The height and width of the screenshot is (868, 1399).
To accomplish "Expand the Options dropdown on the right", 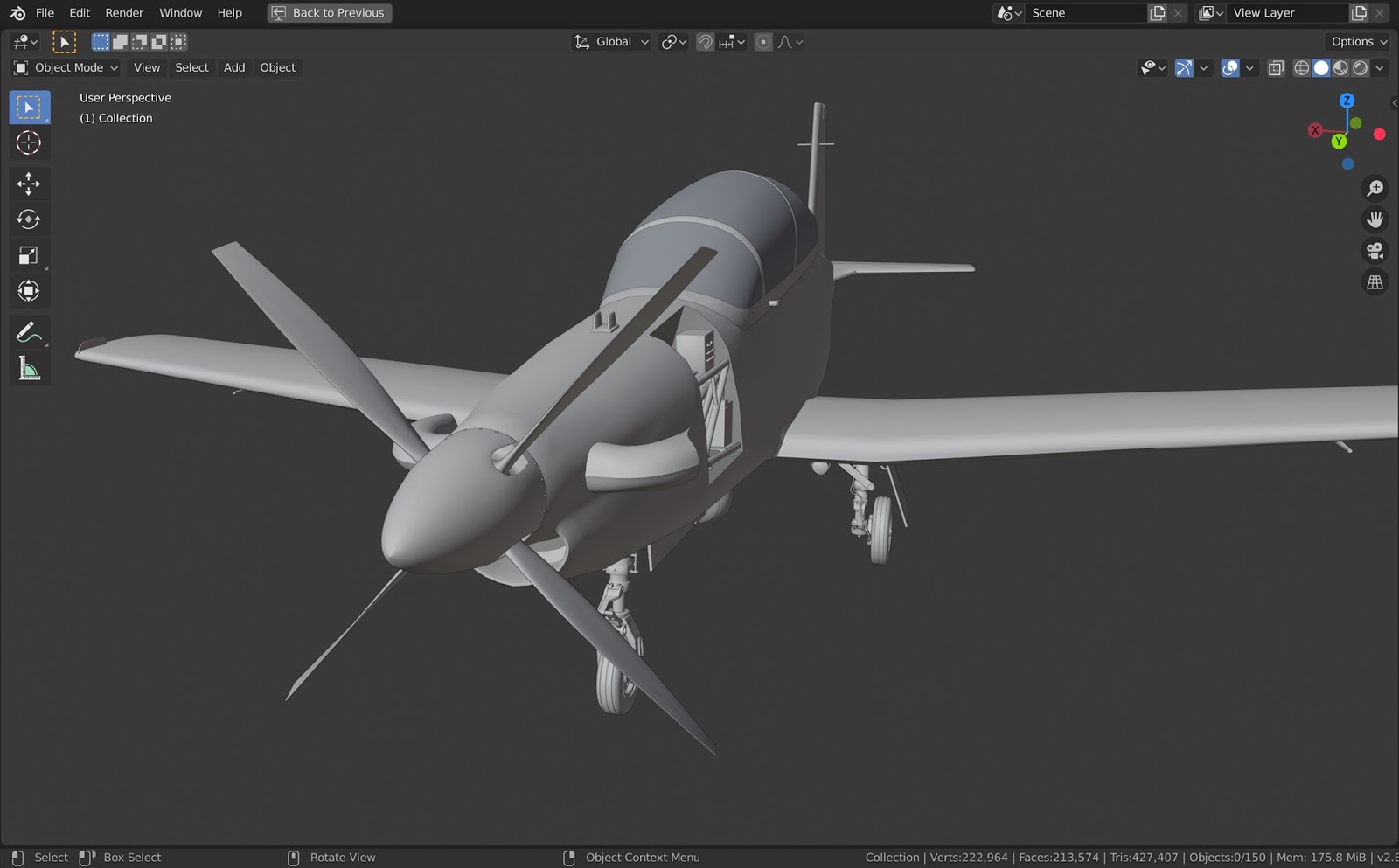I will 1357,41.
